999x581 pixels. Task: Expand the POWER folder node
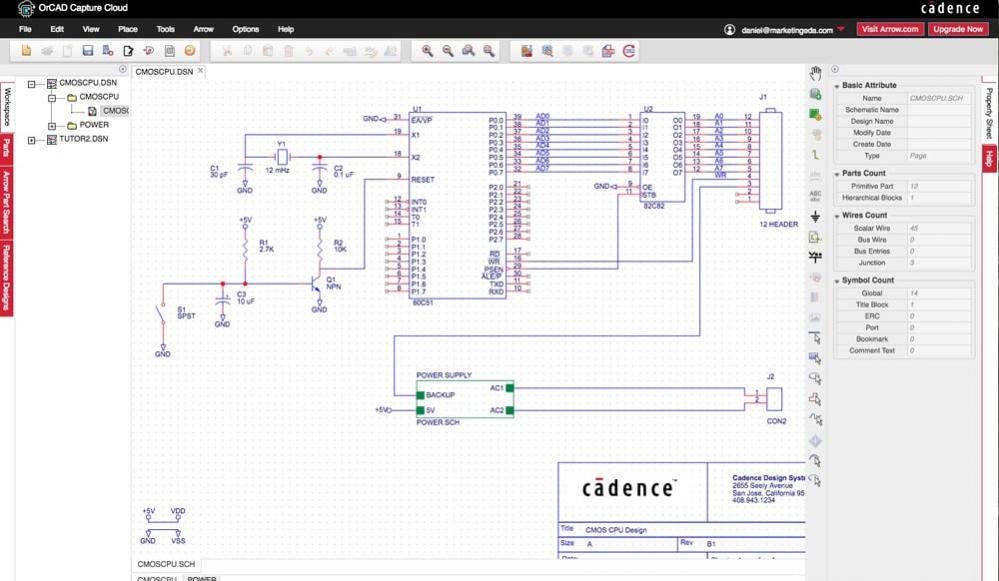coord(52,126)
